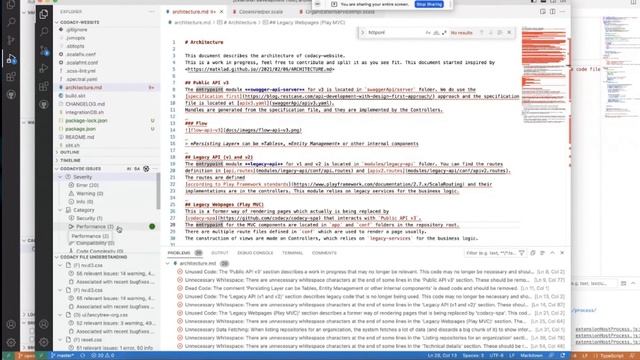The image size is (640, 360).
Task: Switch to second Scala file tab
Action: coord(260,12)
